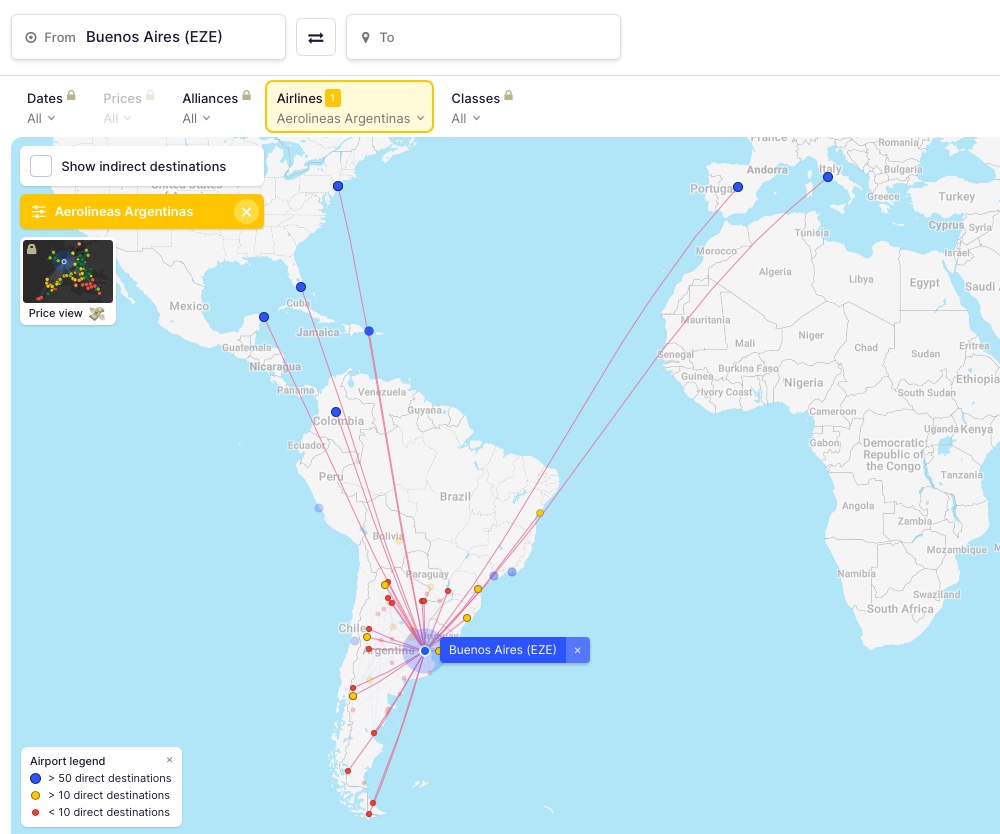1000x834 pixels.
Task: Dismiss the Airport legend panel
Action: (x=169, y=760)
